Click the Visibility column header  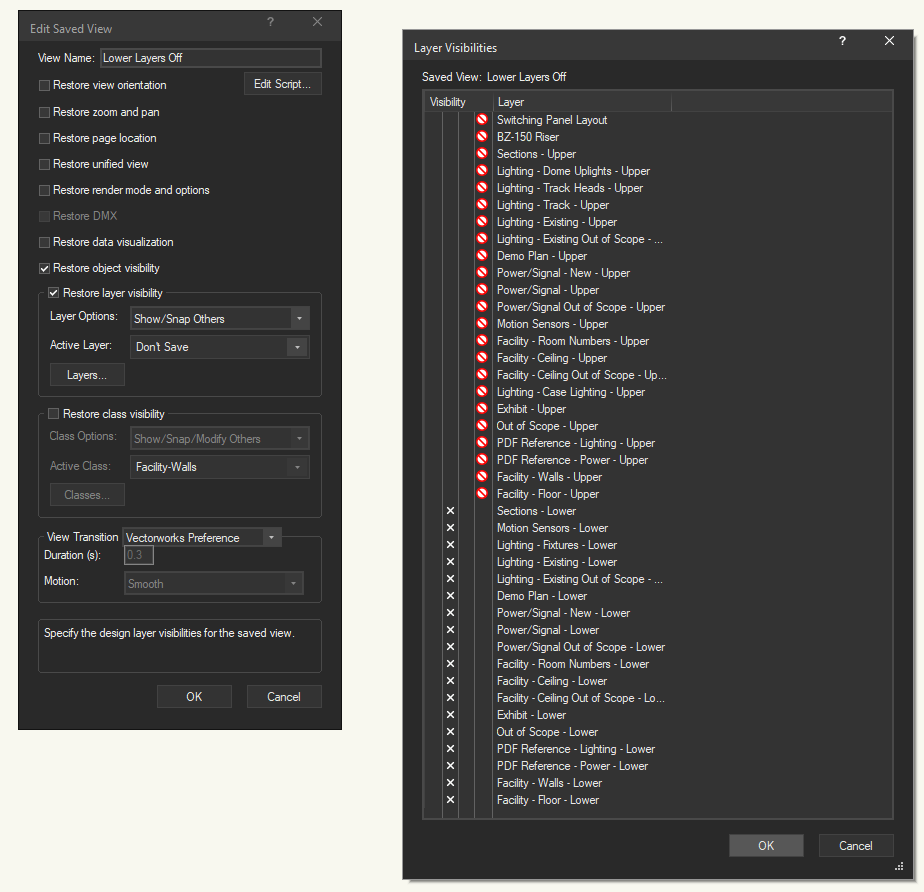coord(448,102)
